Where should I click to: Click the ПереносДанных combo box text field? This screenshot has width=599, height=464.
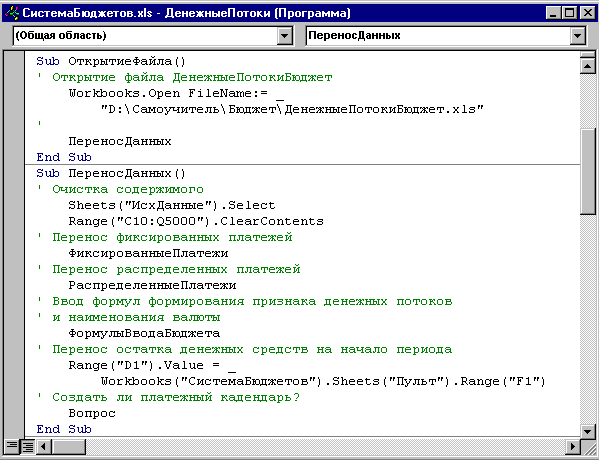click(438, 36)
